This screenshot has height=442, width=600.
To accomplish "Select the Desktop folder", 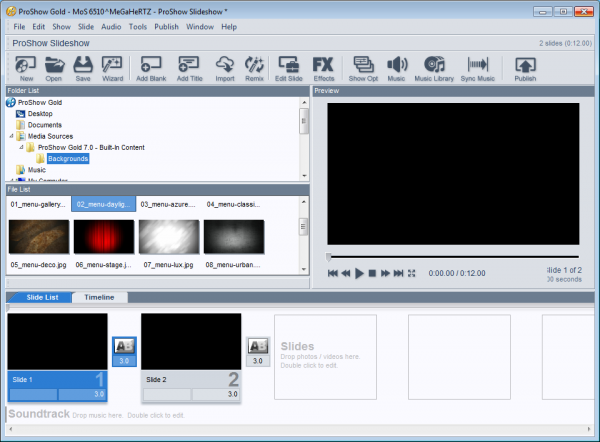I will [40, 114].
